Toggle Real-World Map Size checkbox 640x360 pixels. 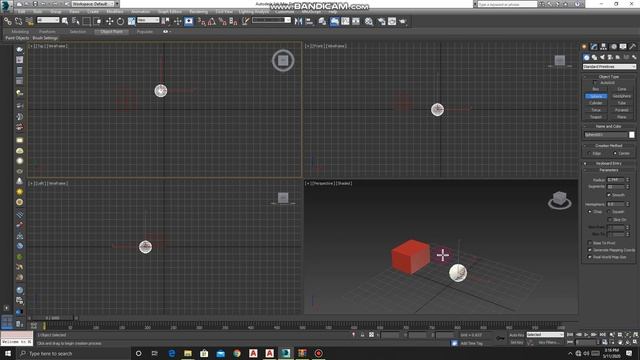pos(590,257)
